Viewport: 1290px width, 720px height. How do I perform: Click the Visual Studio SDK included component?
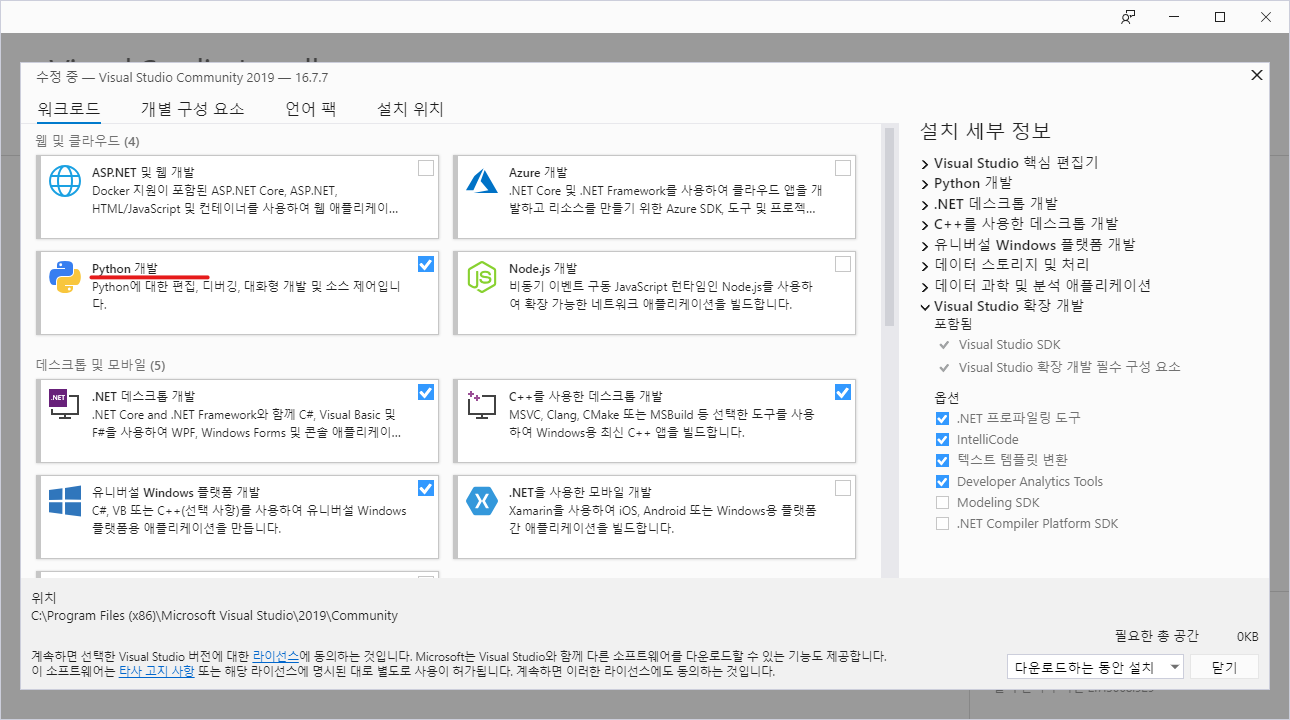(1010, 344)
